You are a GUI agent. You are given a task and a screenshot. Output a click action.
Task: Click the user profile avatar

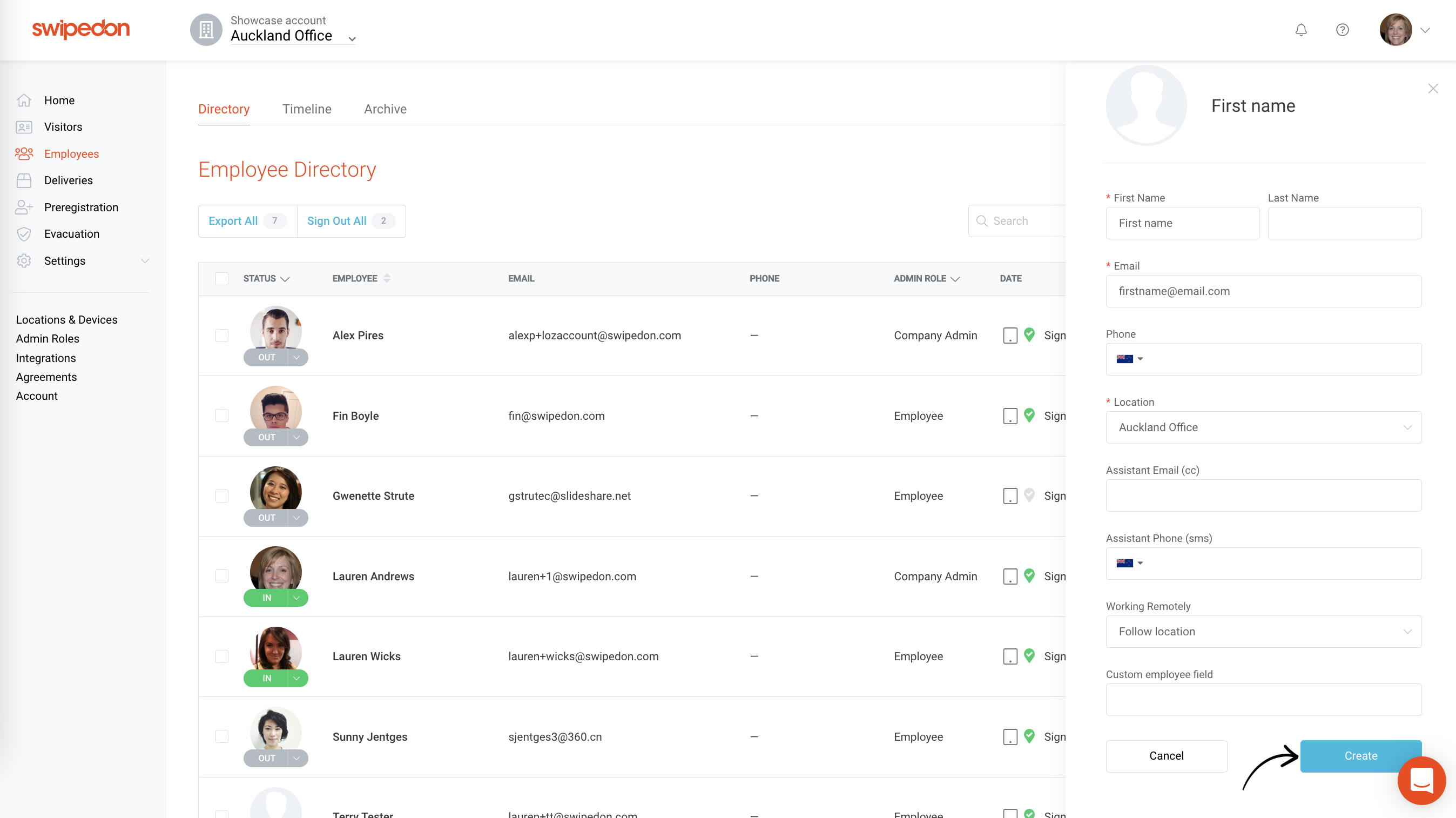[1395, 30]
